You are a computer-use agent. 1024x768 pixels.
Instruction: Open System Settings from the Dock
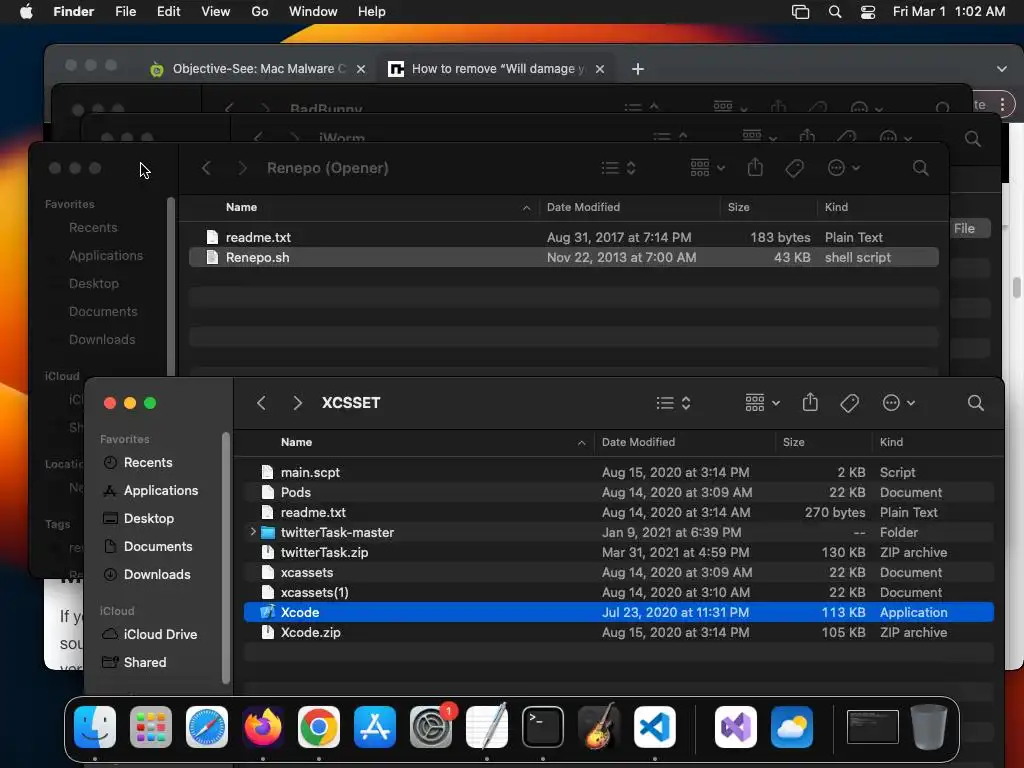coord(431,727)
